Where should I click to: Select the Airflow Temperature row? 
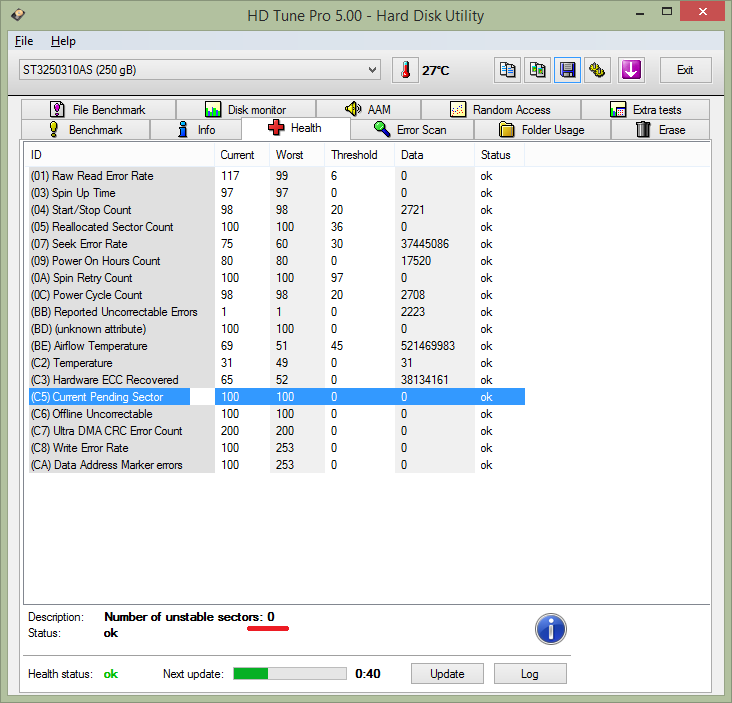click(277, 346)
